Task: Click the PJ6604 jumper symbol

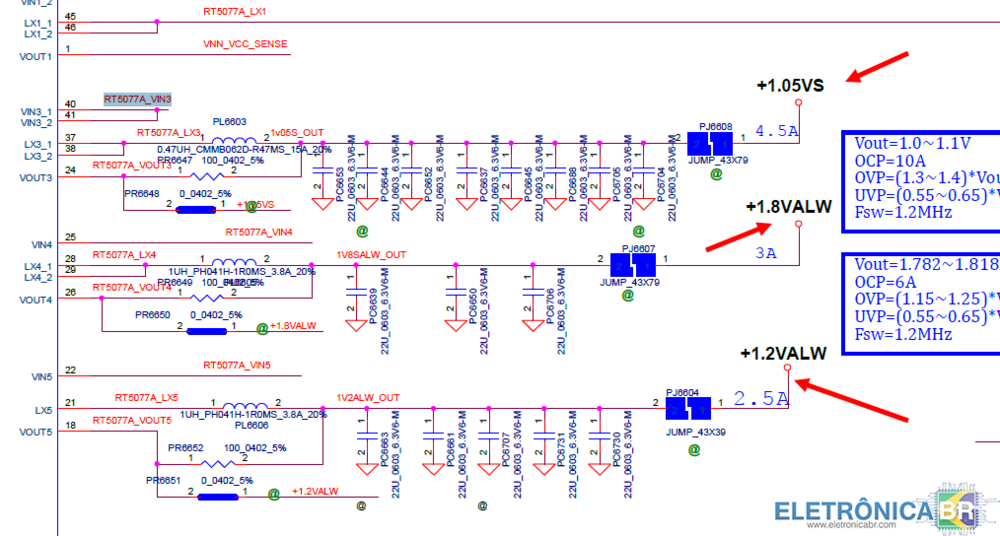Action: 688,409
